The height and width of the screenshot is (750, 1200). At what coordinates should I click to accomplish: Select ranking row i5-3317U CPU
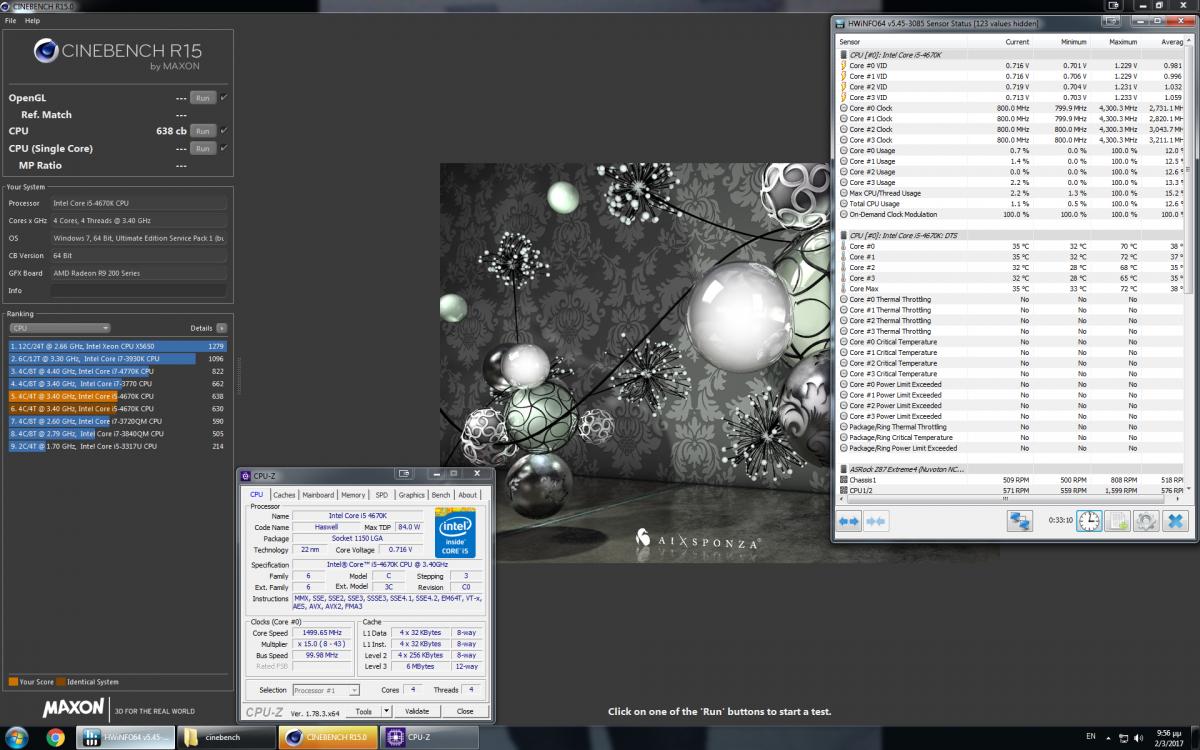coord(118,446)
